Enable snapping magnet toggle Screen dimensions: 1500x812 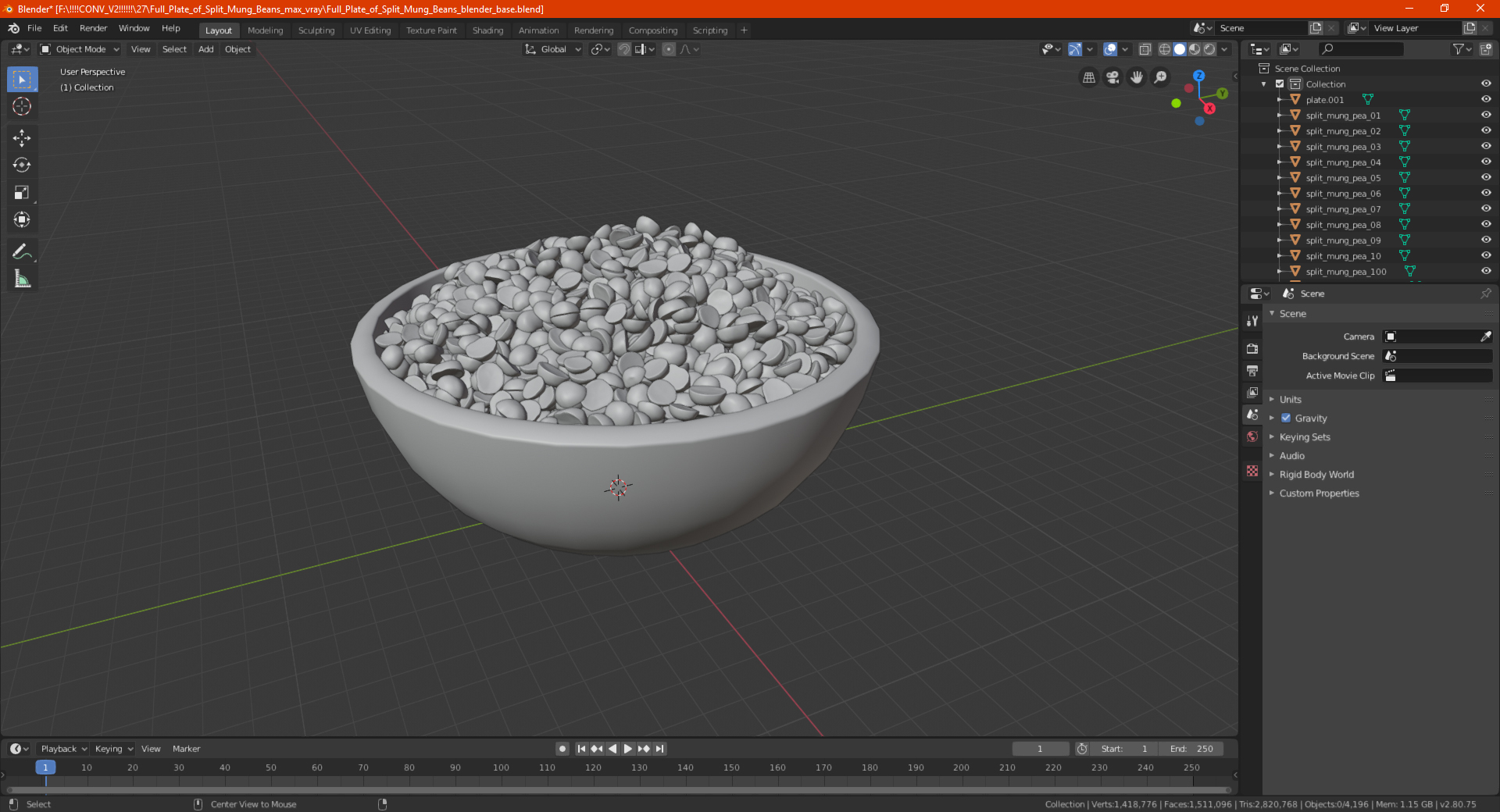click(624, 49)
